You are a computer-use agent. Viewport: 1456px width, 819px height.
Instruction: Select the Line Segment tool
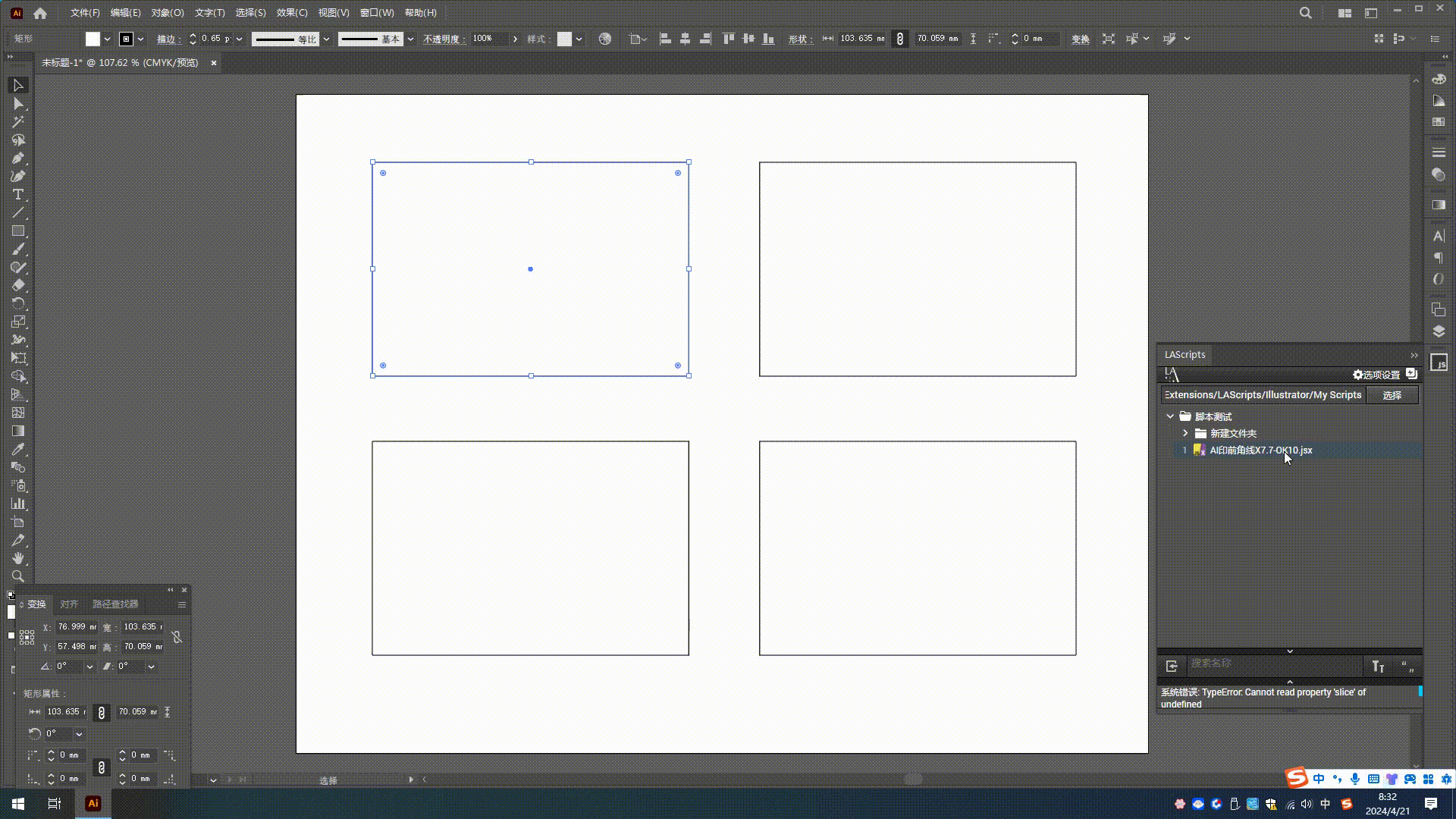[18, 213]
